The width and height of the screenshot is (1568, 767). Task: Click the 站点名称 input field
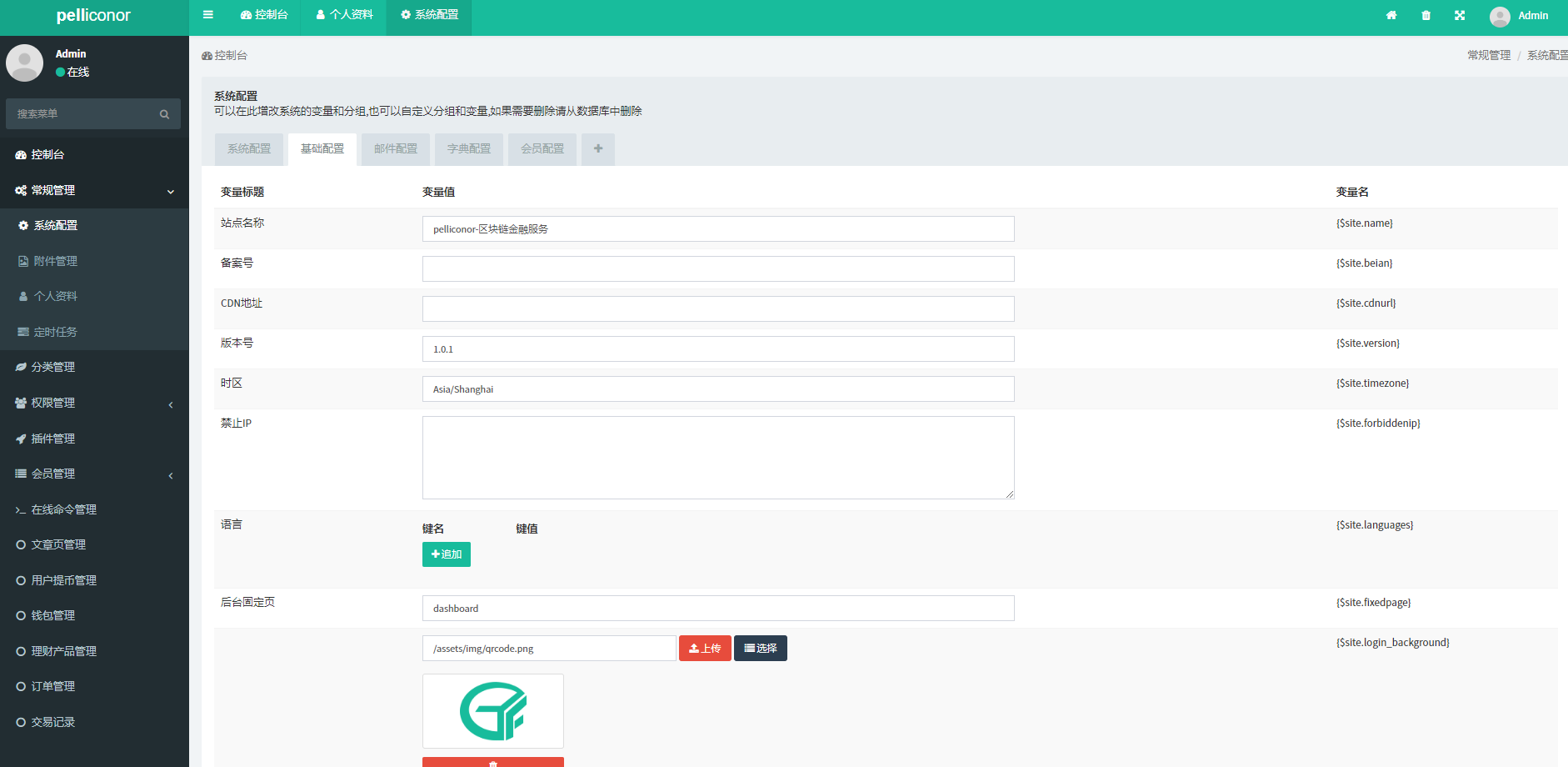718,229
